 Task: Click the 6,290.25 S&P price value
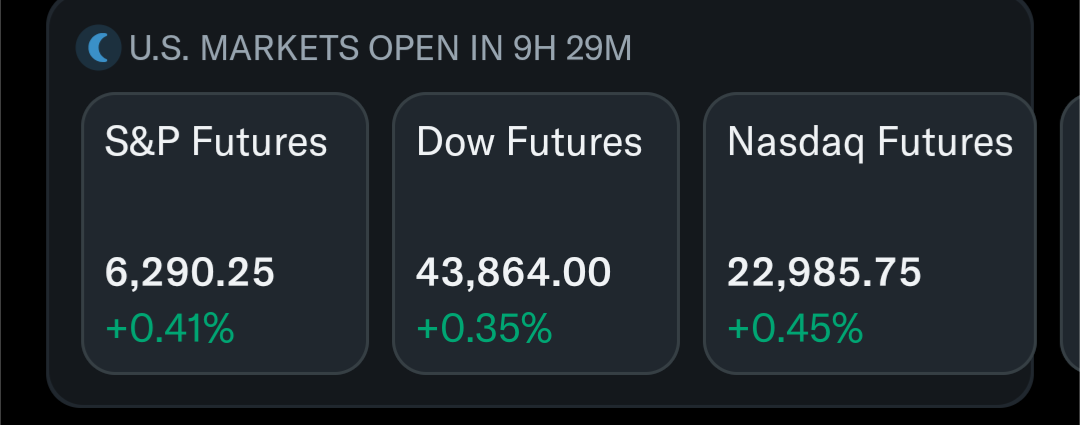189,272
